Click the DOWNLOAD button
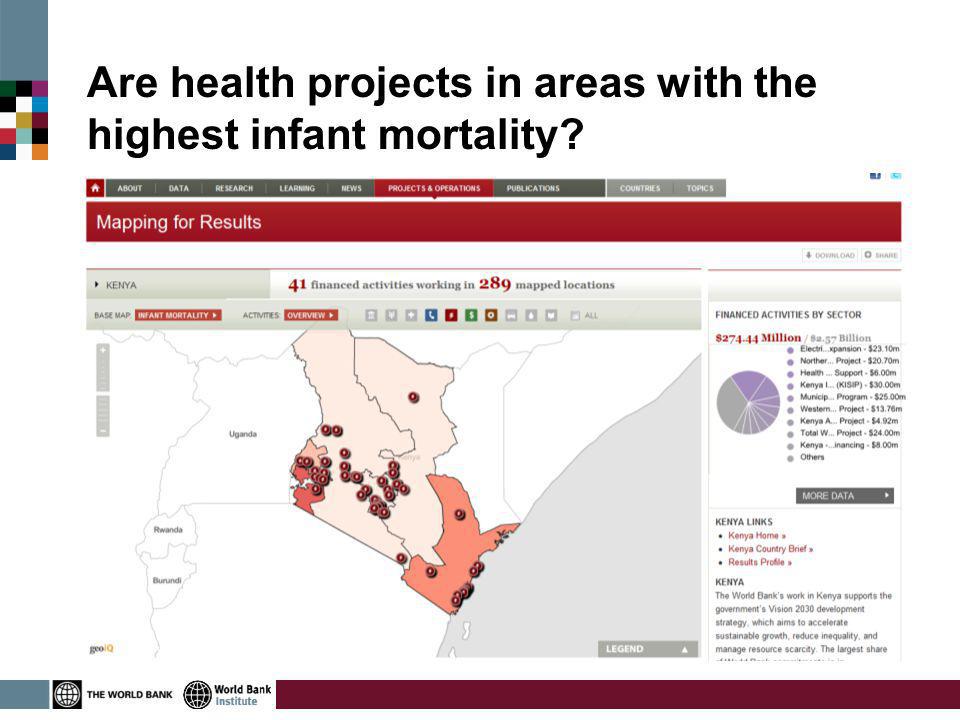This screenshot has width=960, height=720. [830, 255]
